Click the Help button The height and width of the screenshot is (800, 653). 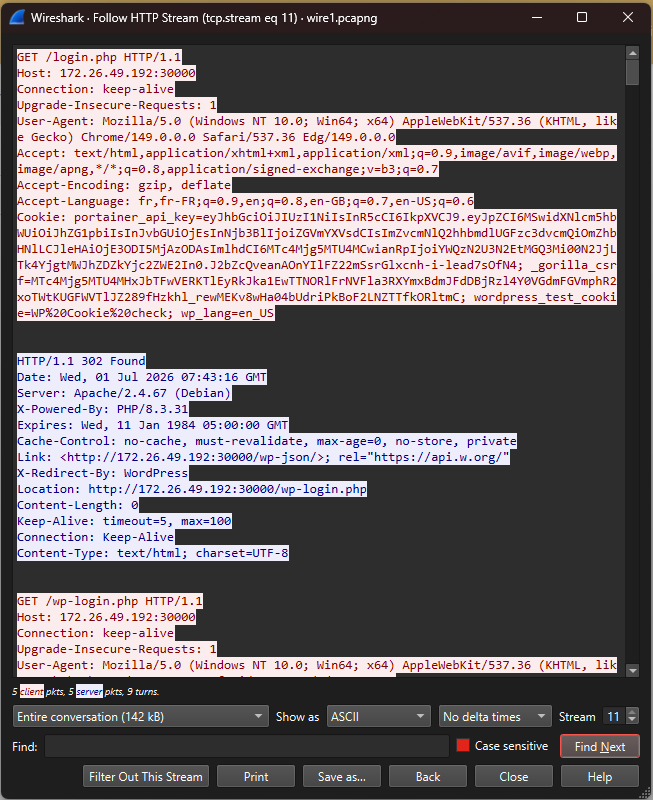tap(600, 777)
